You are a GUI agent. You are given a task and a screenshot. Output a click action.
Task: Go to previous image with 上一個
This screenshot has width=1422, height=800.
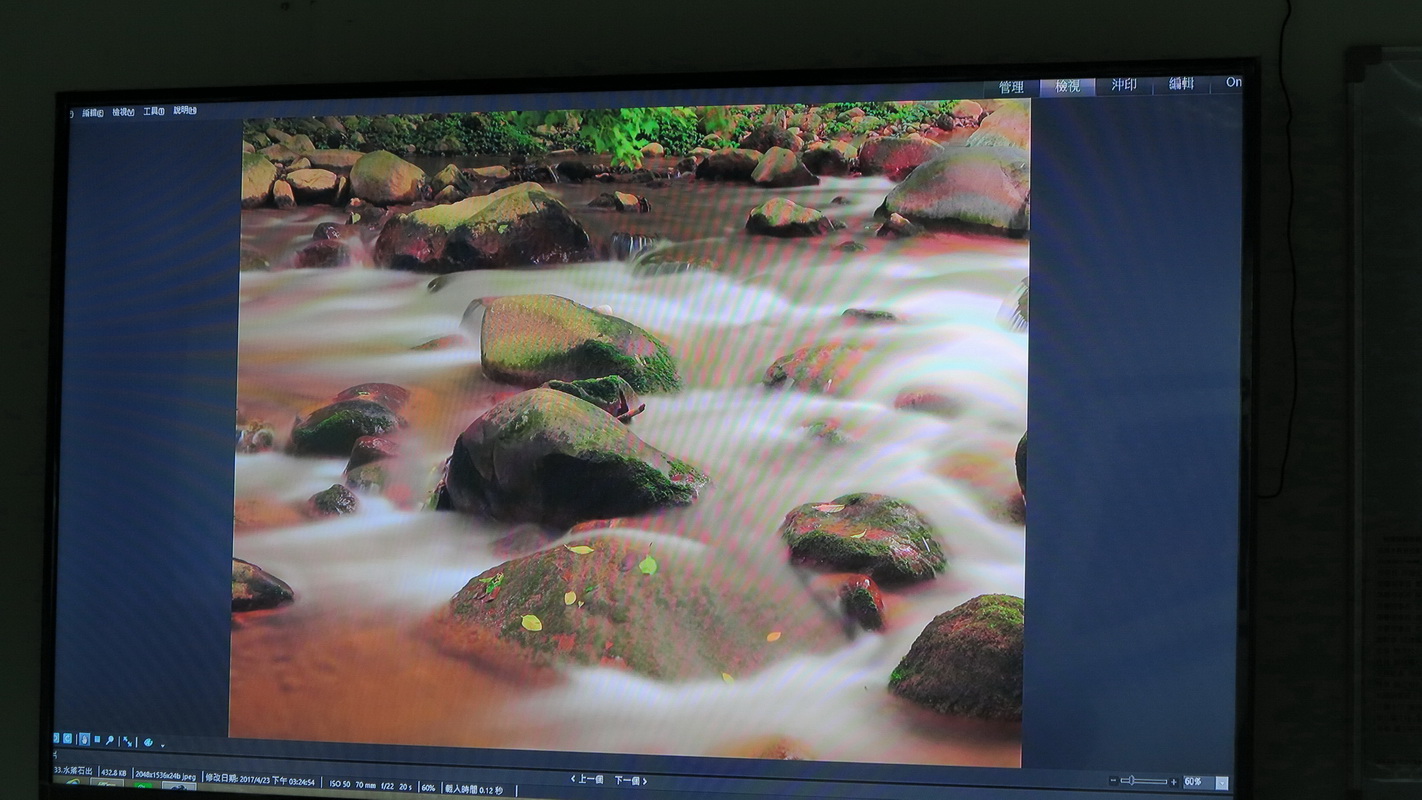point(587,779)
